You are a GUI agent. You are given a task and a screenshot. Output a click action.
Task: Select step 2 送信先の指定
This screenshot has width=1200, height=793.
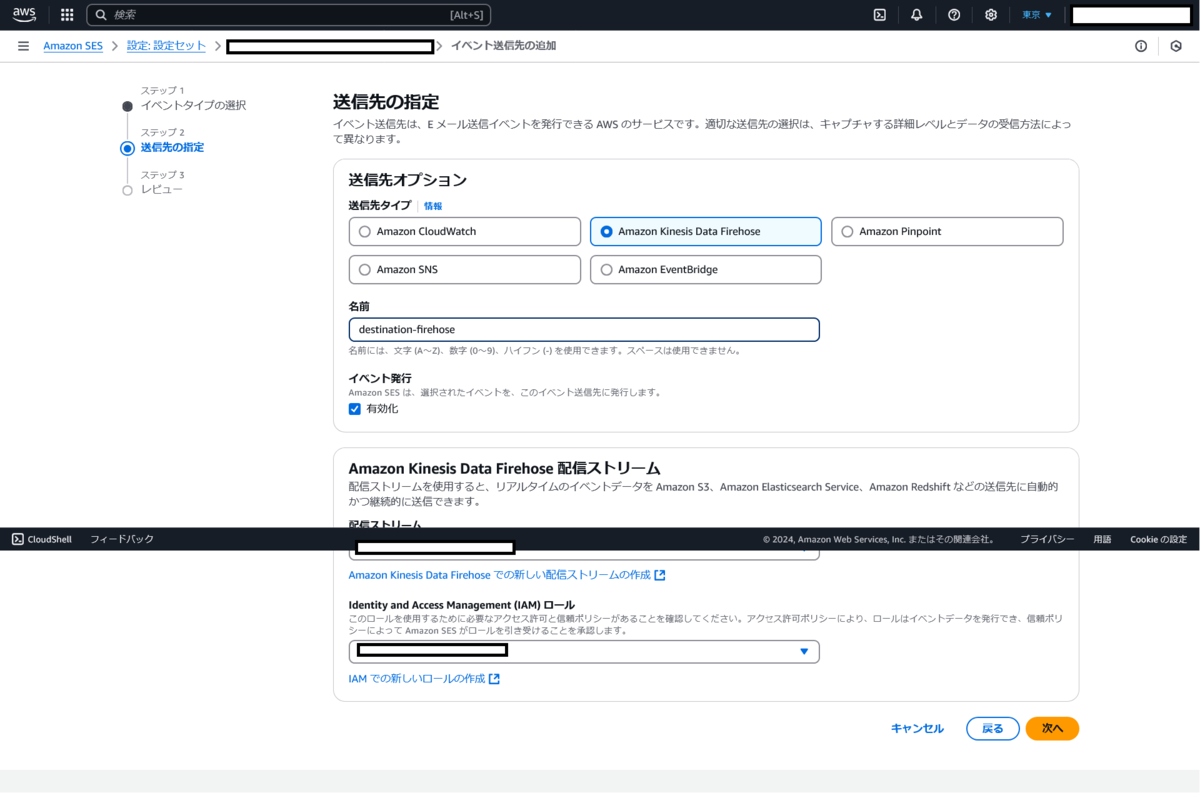click(172, 147)
